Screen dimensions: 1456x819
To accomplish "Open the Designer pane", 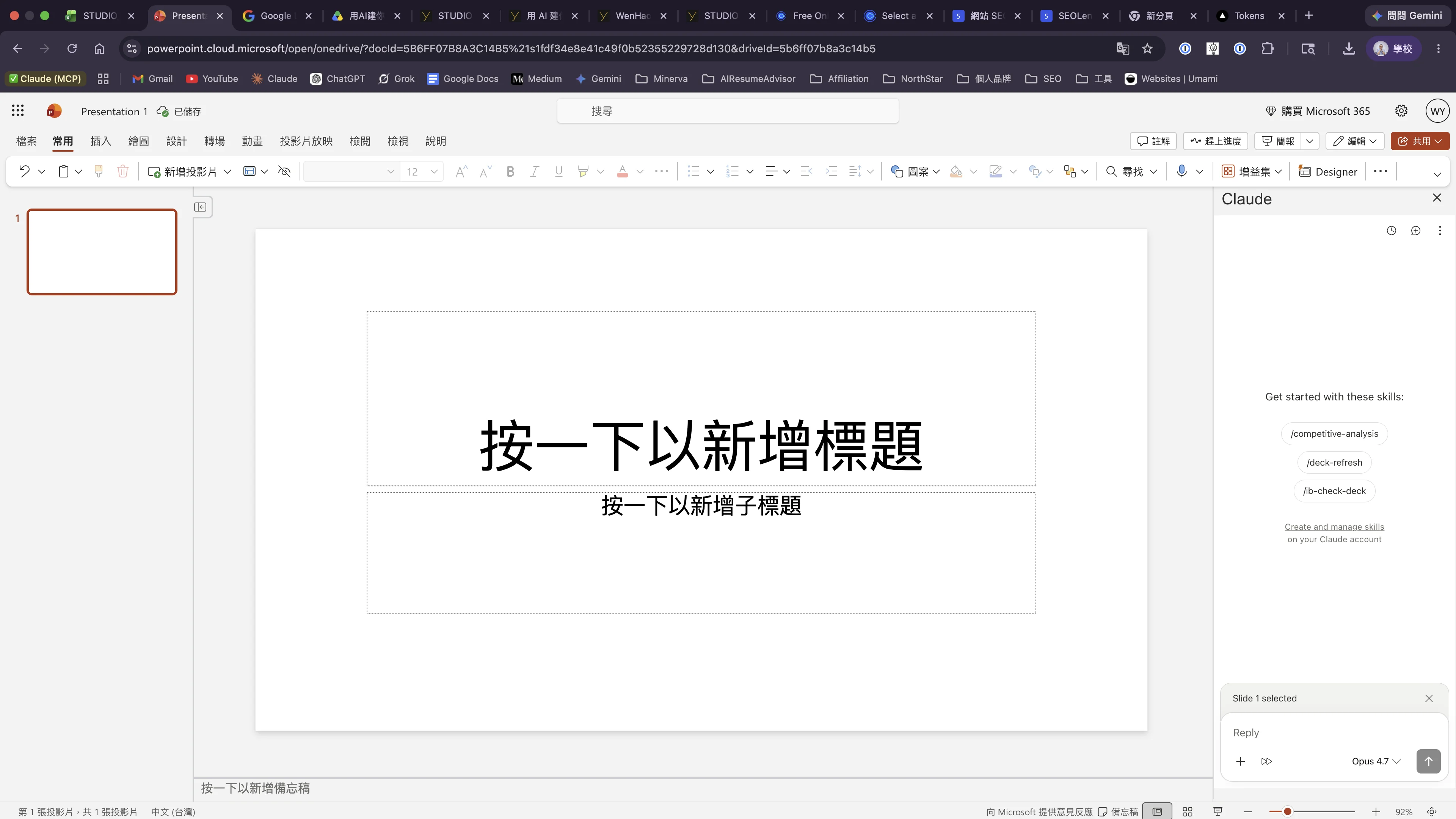I will [x=1328, y=171].
